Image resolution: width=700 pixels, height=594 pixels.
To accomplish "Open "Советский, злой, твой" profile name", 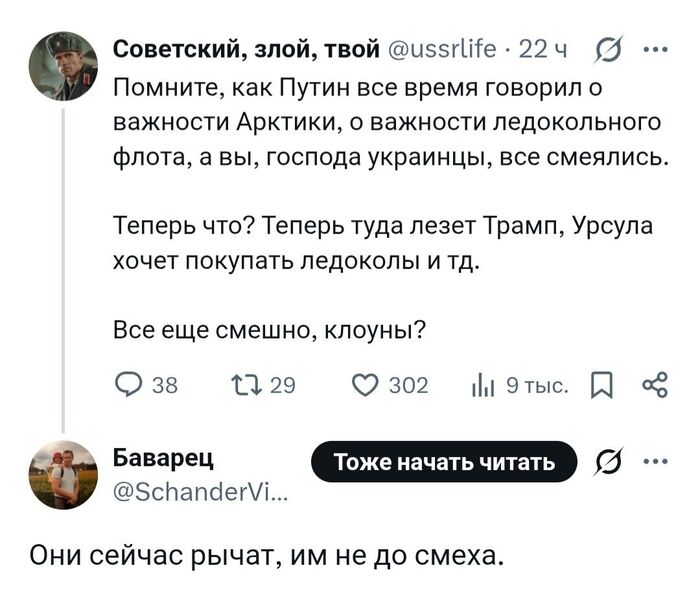I will [x=246, y=47].
